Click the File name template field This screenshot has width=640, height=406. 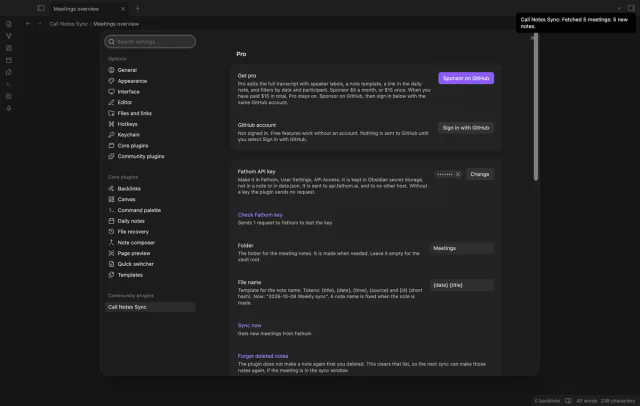tap(462, 285)
